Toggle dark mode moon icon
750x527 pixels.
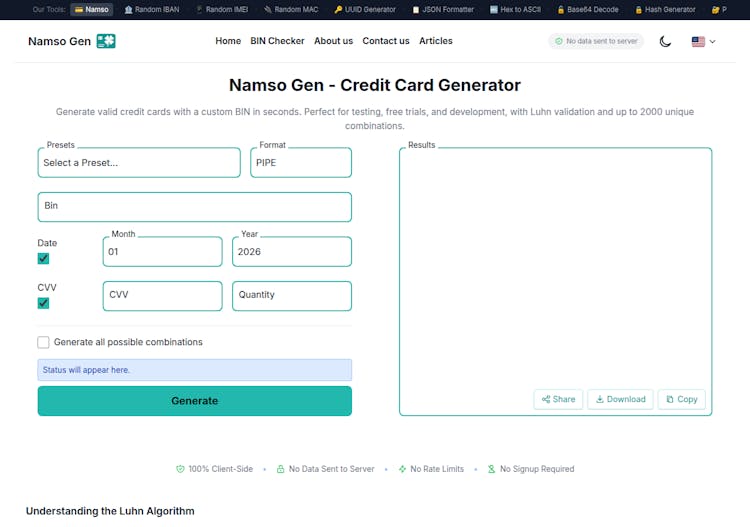pos(665,41)
